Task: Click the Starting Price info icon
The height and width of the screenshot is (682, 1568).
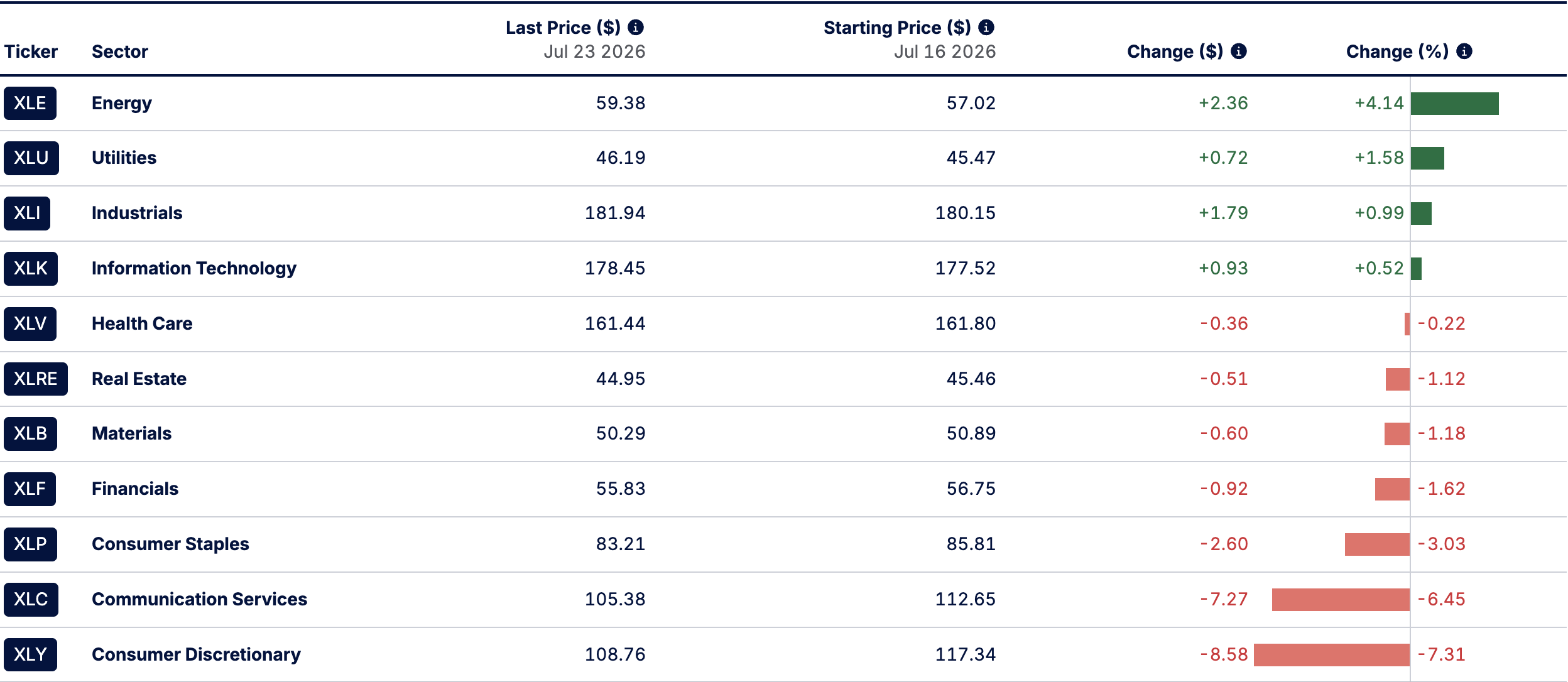Action: tap(986, 28)
